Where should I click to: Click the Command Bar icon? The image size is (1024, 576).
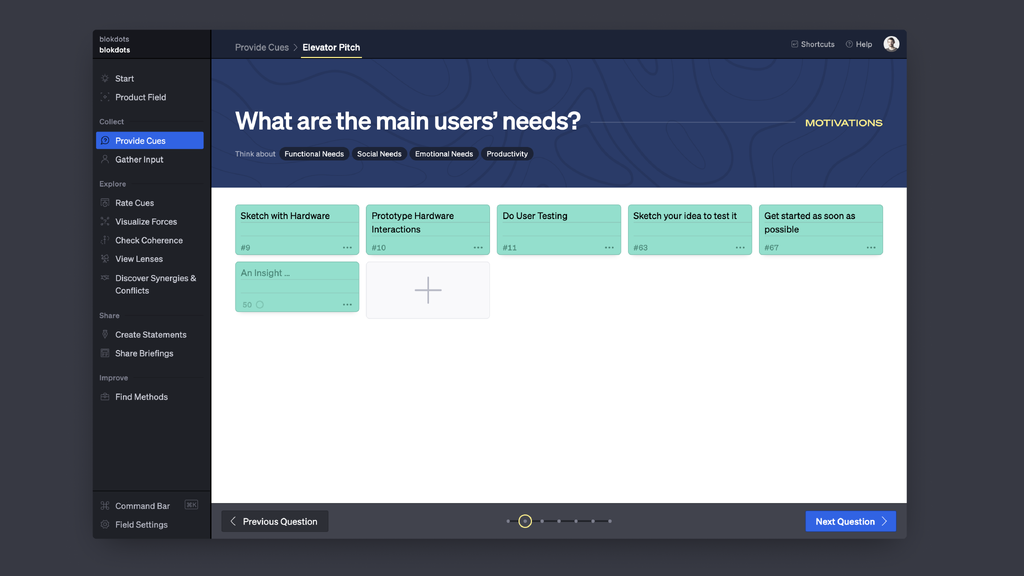pos(105,505)
